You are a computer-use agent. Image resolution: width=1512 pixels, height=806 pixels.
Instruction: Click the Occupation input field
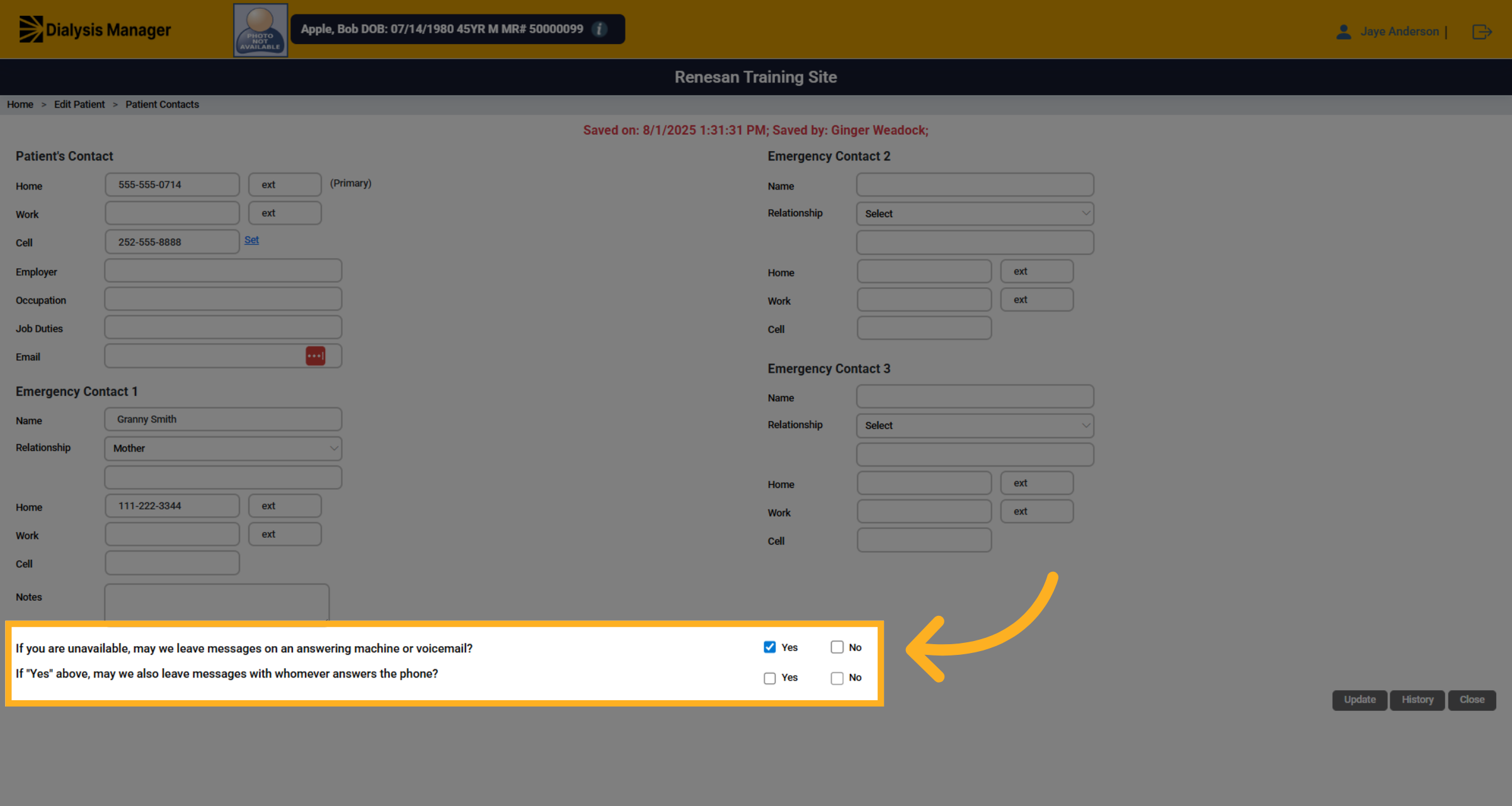coord(223,299)
